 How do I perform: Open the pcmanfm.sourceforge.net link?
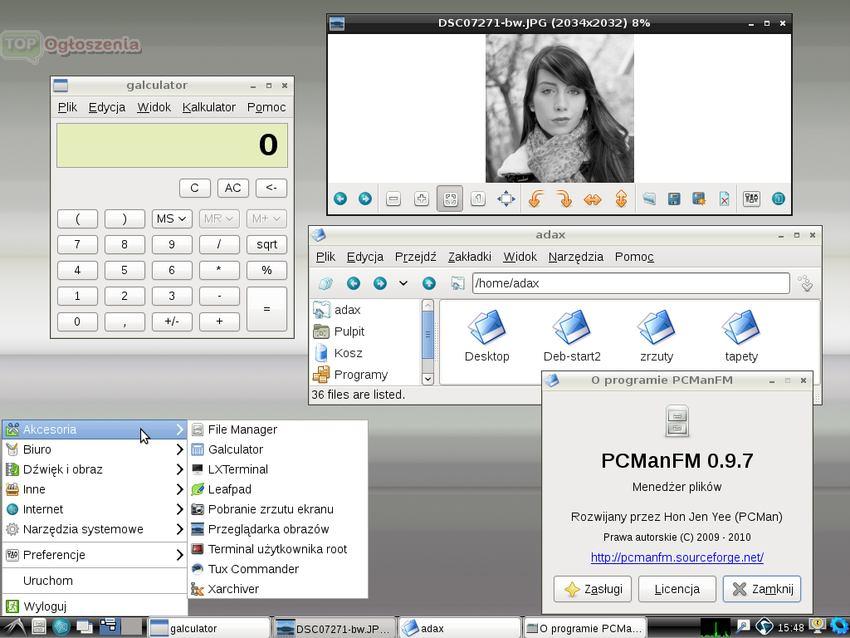click(x=677, y=558)
